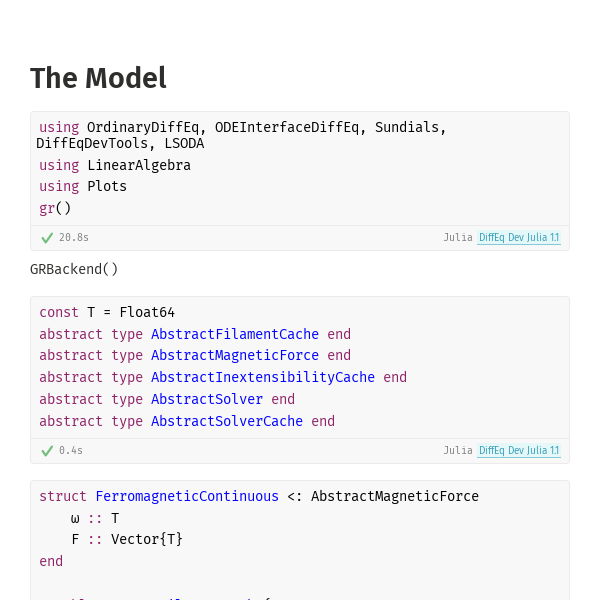This screenshot has height=600, width=600.
Task: Click the AbstractInextensibilityCache type name
Action: [263, 377]
